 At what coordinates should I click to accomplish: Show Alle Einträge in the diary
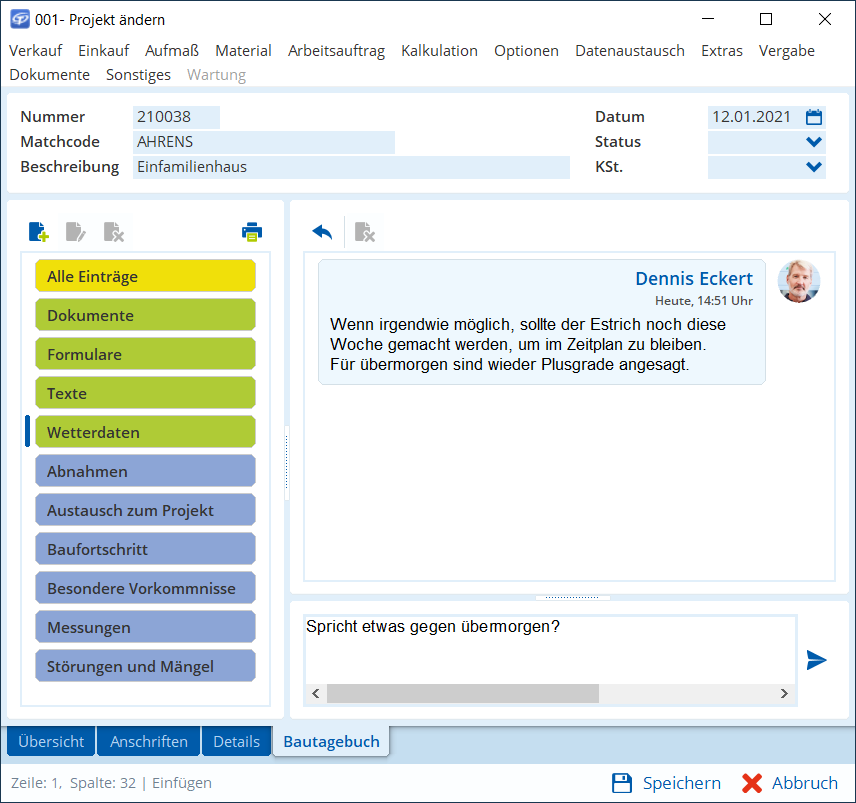145,276
